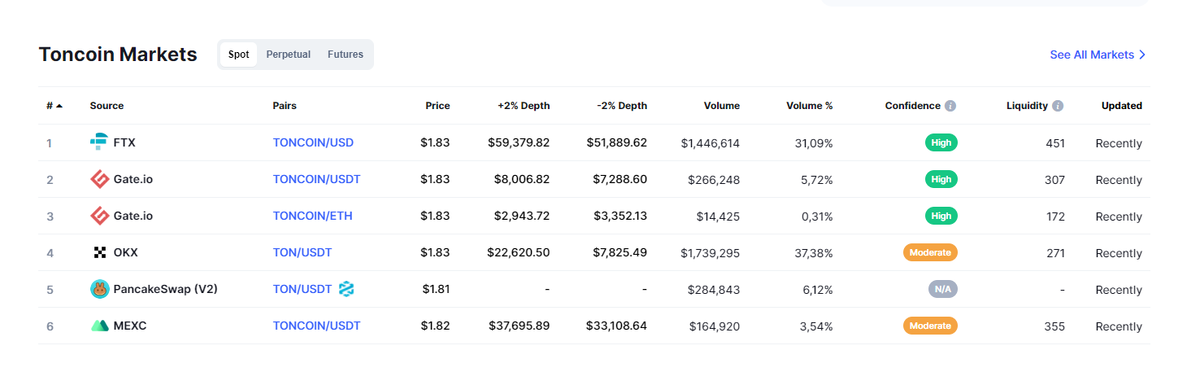Click the PancakeSwap bunny logo icon
Viewport: 1200px width, 372px height.
(x=99, y=289)
